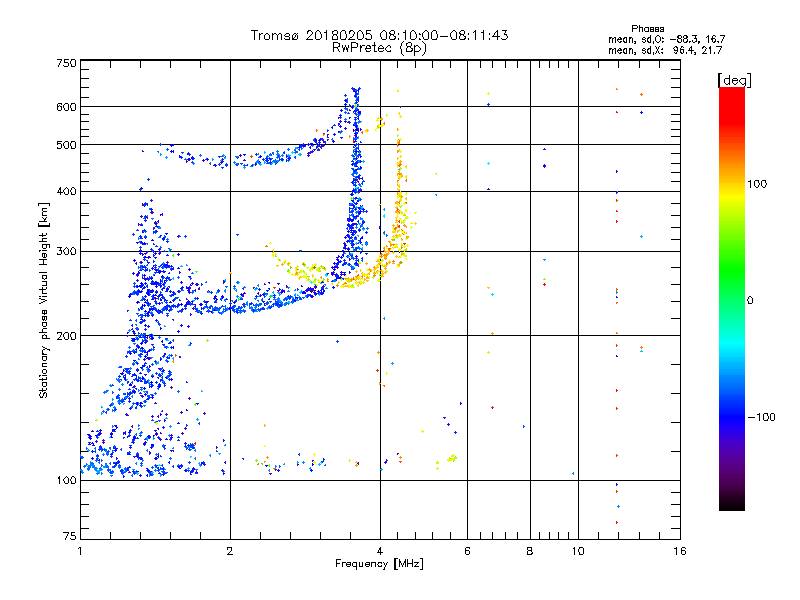Click the colorbar tick label '100'

(757, 184)
